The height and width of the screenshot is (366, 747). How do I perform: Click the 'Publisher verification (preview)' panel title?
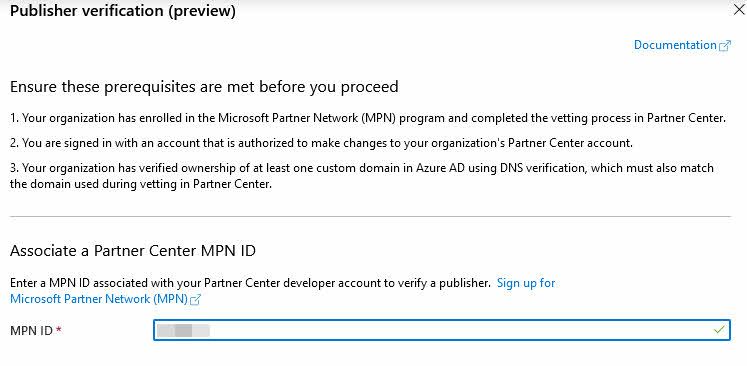(x=122, y=11)
